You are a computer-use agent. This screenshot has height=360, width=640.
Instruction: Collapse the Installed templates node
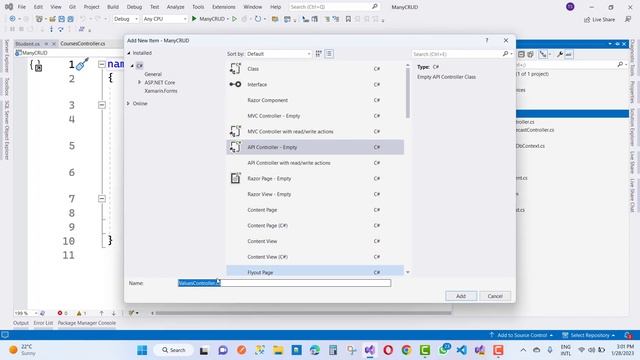pyautogui.click(x=129, y=53)
